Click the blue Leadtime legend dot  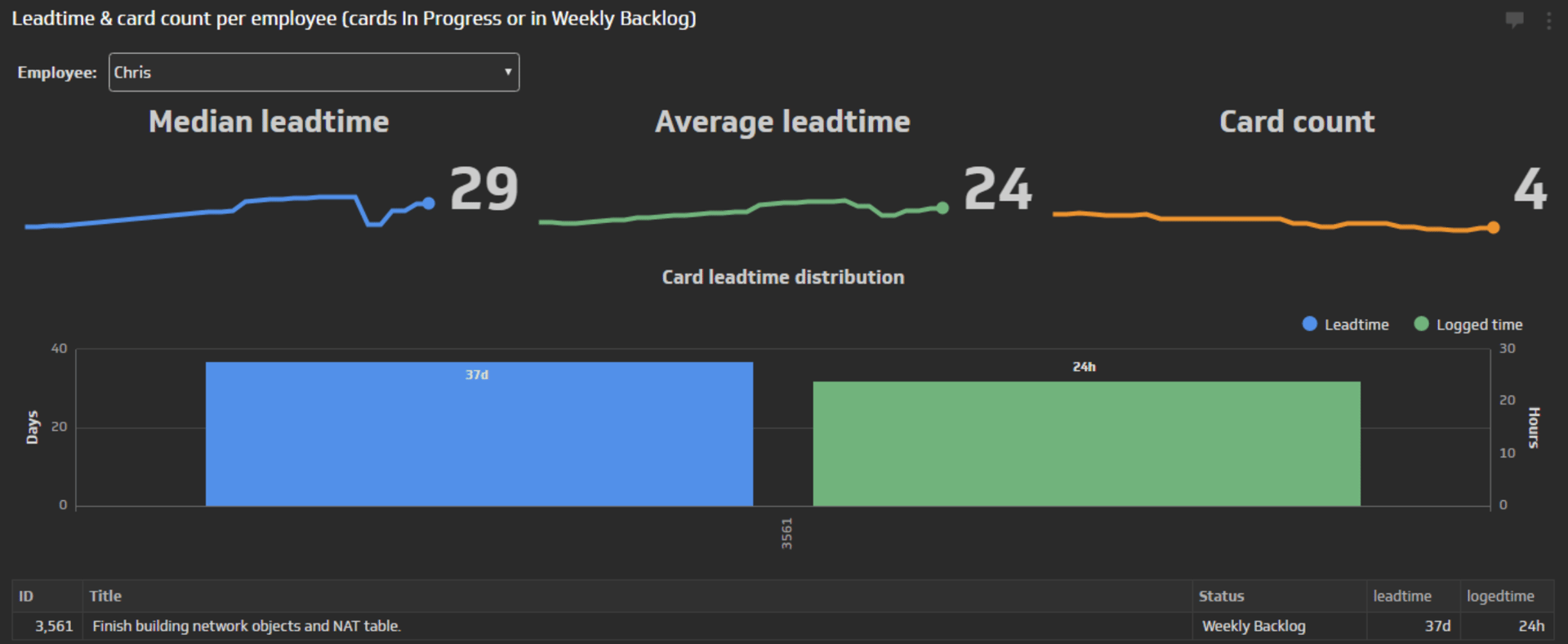click(1309, 324)
